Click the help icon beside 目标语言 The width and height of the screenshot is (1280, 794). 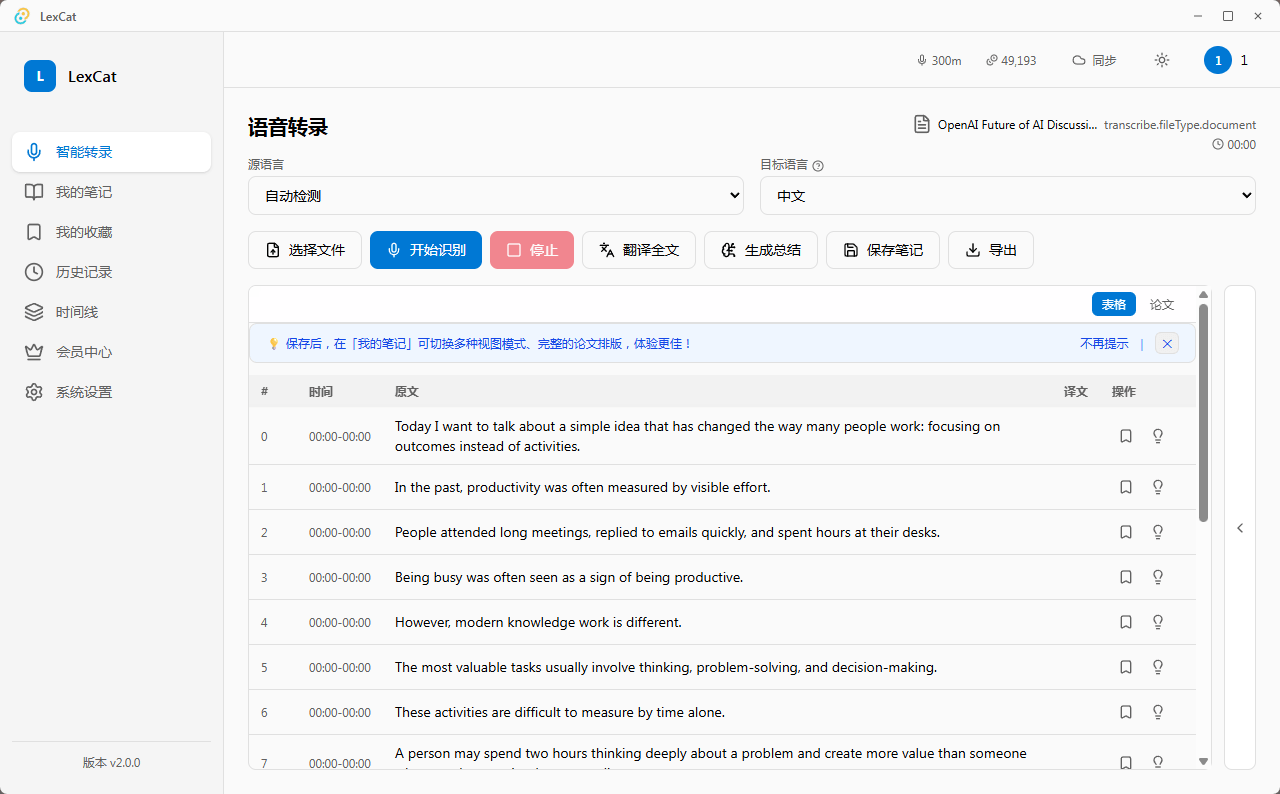(x=818, y=166)
